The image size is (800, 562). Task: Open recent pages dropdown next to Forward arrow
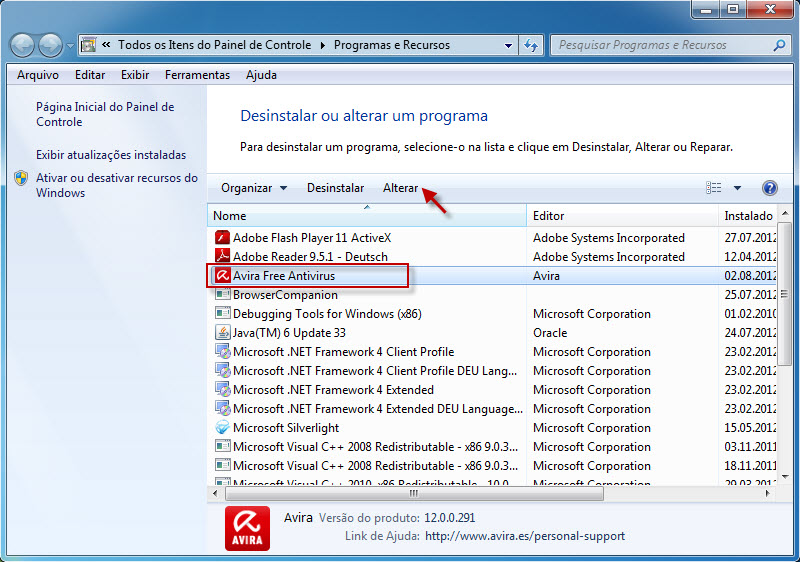70,45
